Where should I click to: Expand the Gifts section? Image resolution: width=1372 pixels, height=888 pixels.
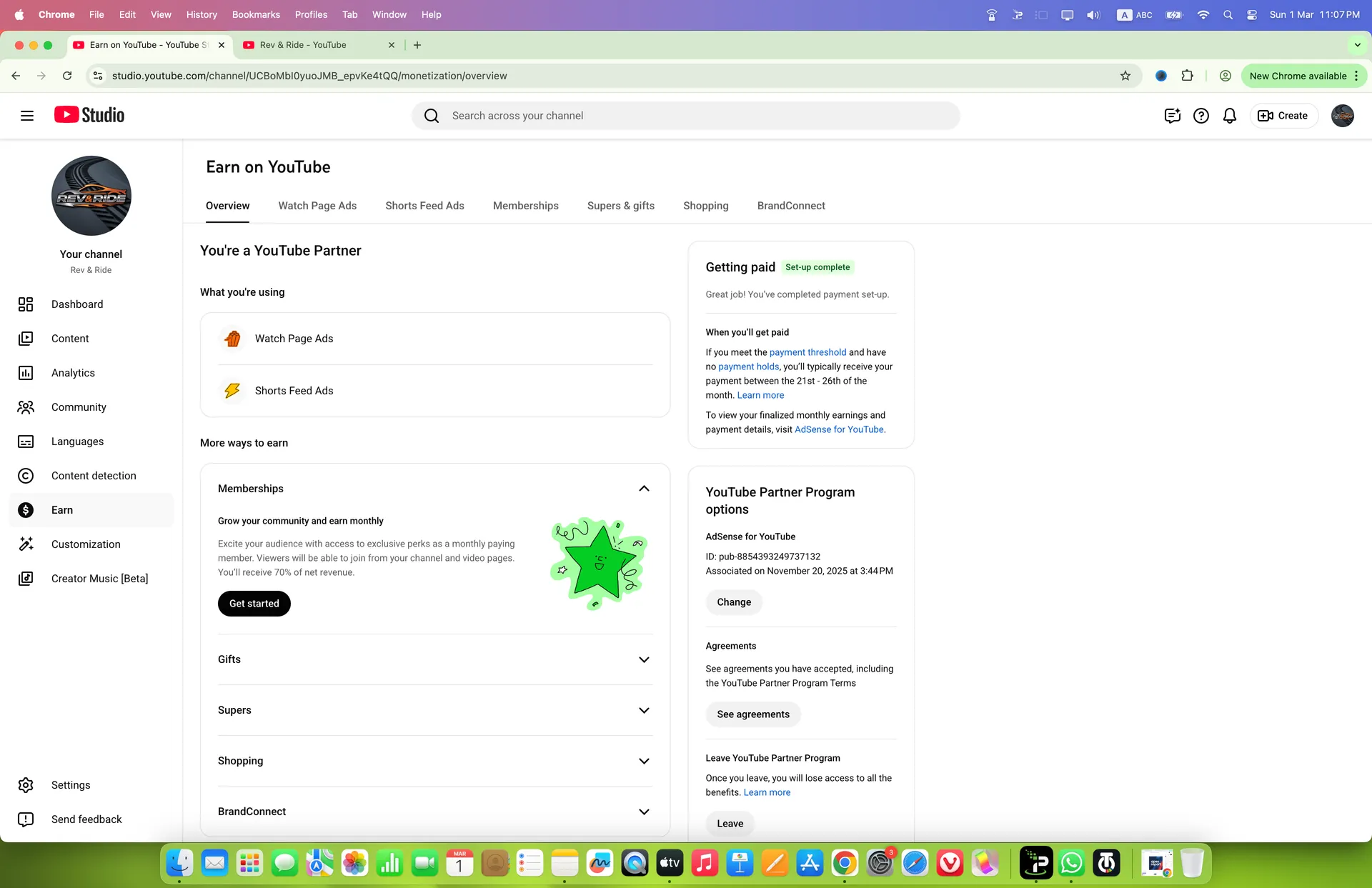pyautogui.click(x=644, y=659)
